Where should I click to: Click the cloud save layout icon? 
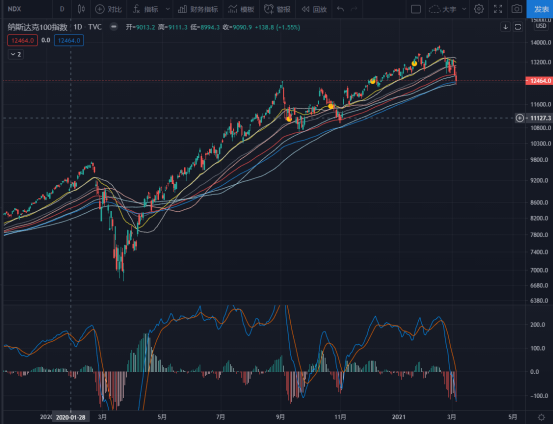click(434, 9)
